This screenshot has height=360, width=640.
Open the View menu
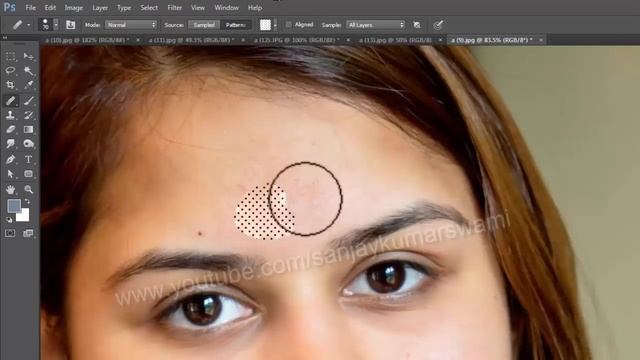[198, 8]
